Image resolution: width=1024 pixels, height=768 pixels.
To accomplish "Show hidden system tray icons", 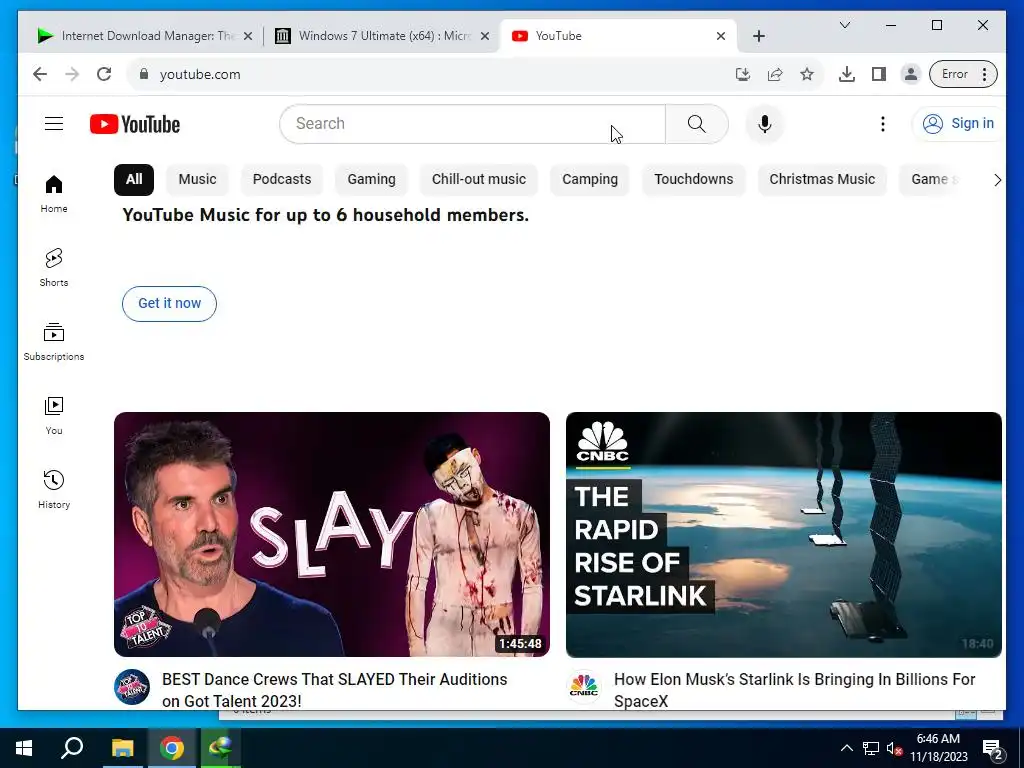I will tap(846, 748).
